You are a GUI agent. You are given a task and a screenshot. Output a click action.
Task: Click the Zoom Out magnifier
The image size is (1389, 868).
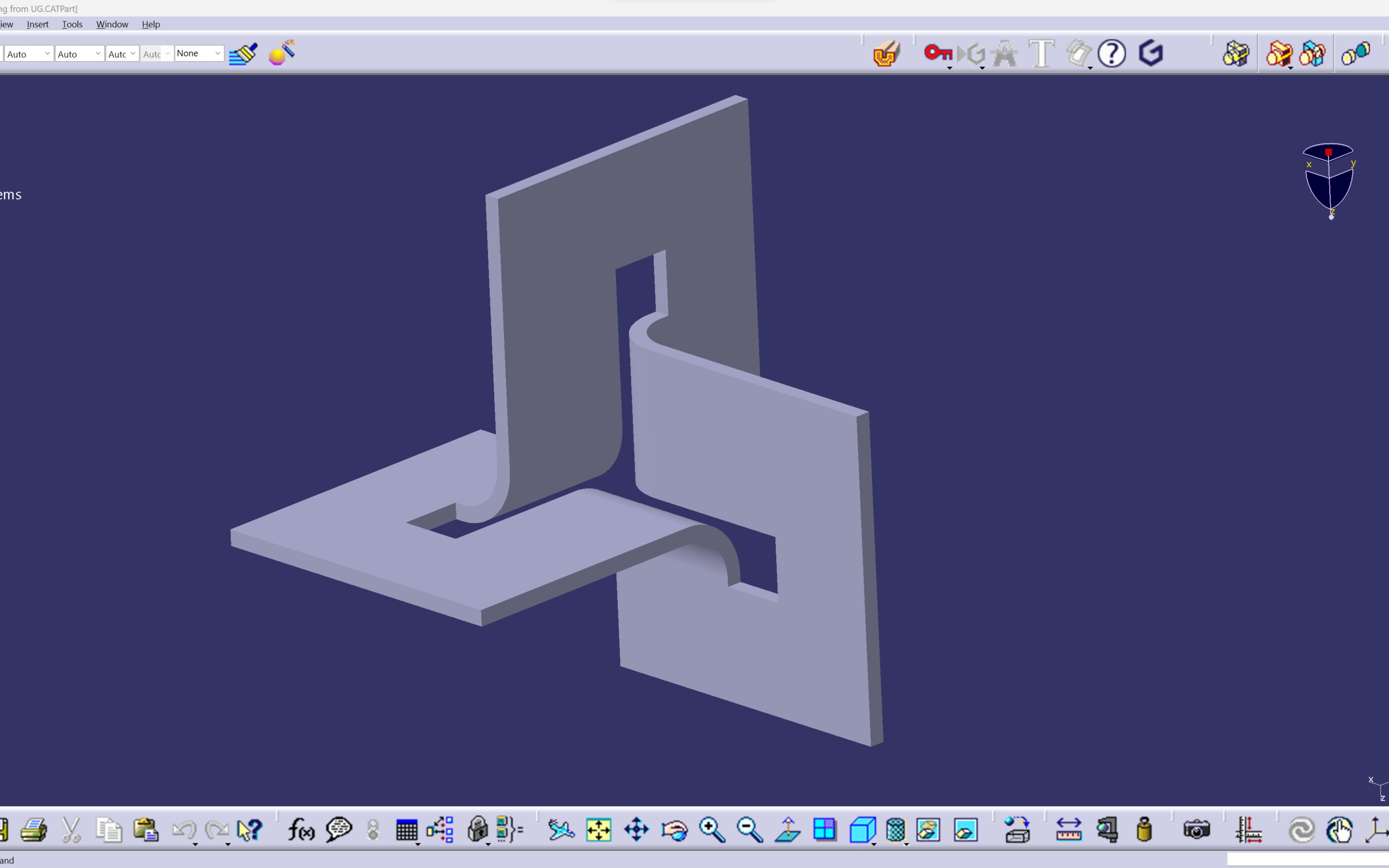tap(750, 830)
